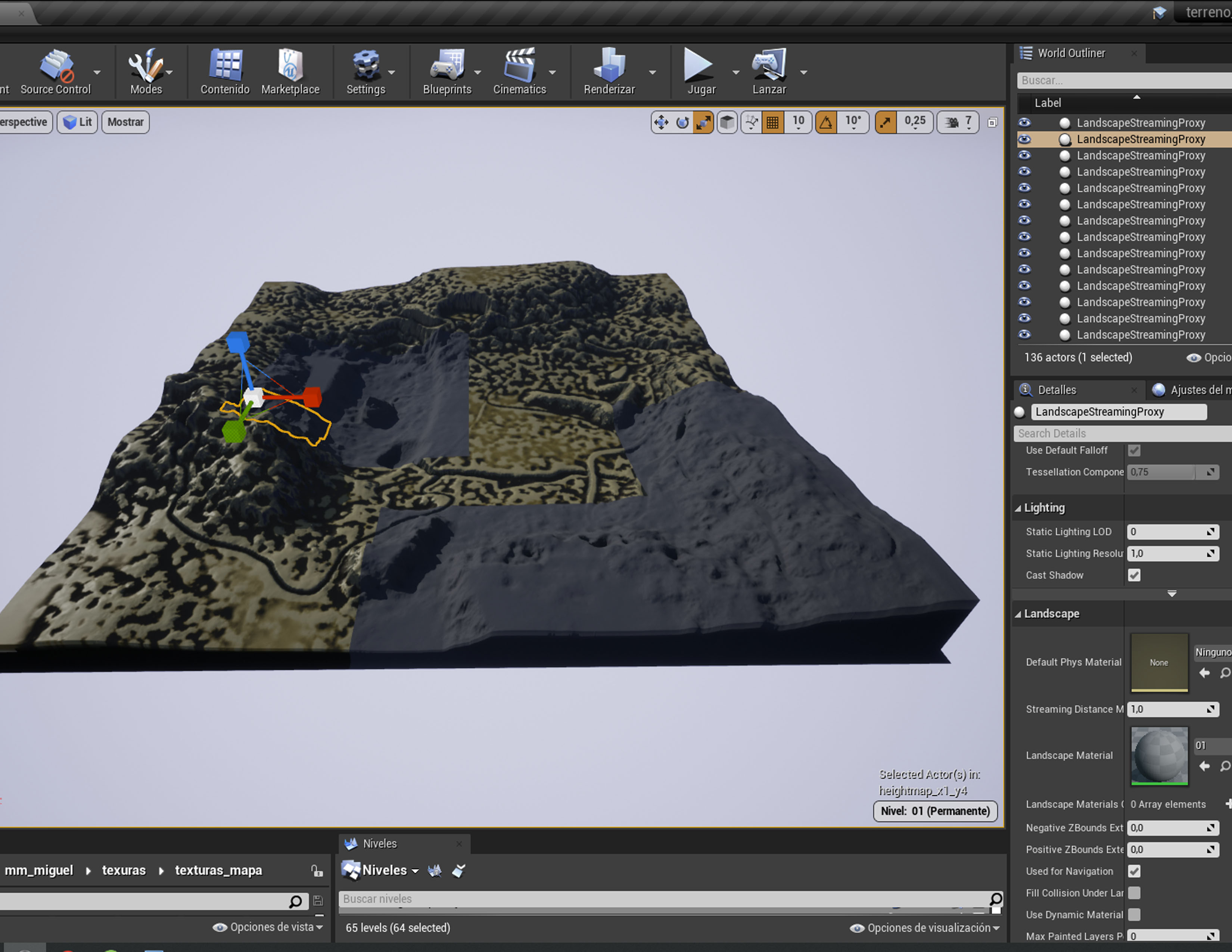Toggle rotation angle snapping icon
1232x952 pixels.
click(x=826, y=122)
